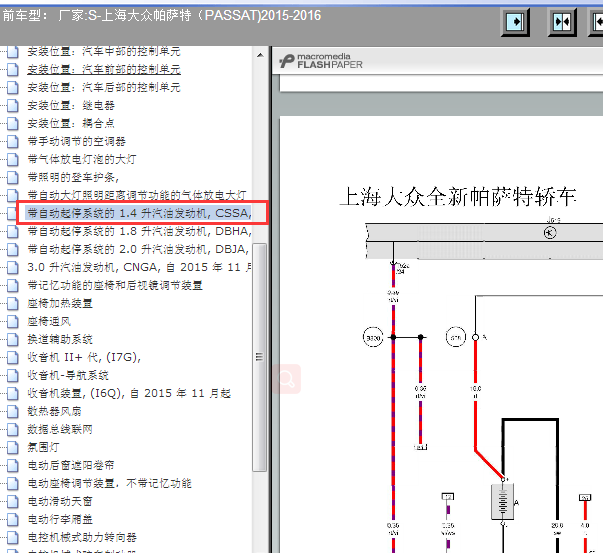Open 带自动大灯照明距离调节功能的气体放电大灯 entry
Viewport: 603px width, 553px height.
point(137,195)
